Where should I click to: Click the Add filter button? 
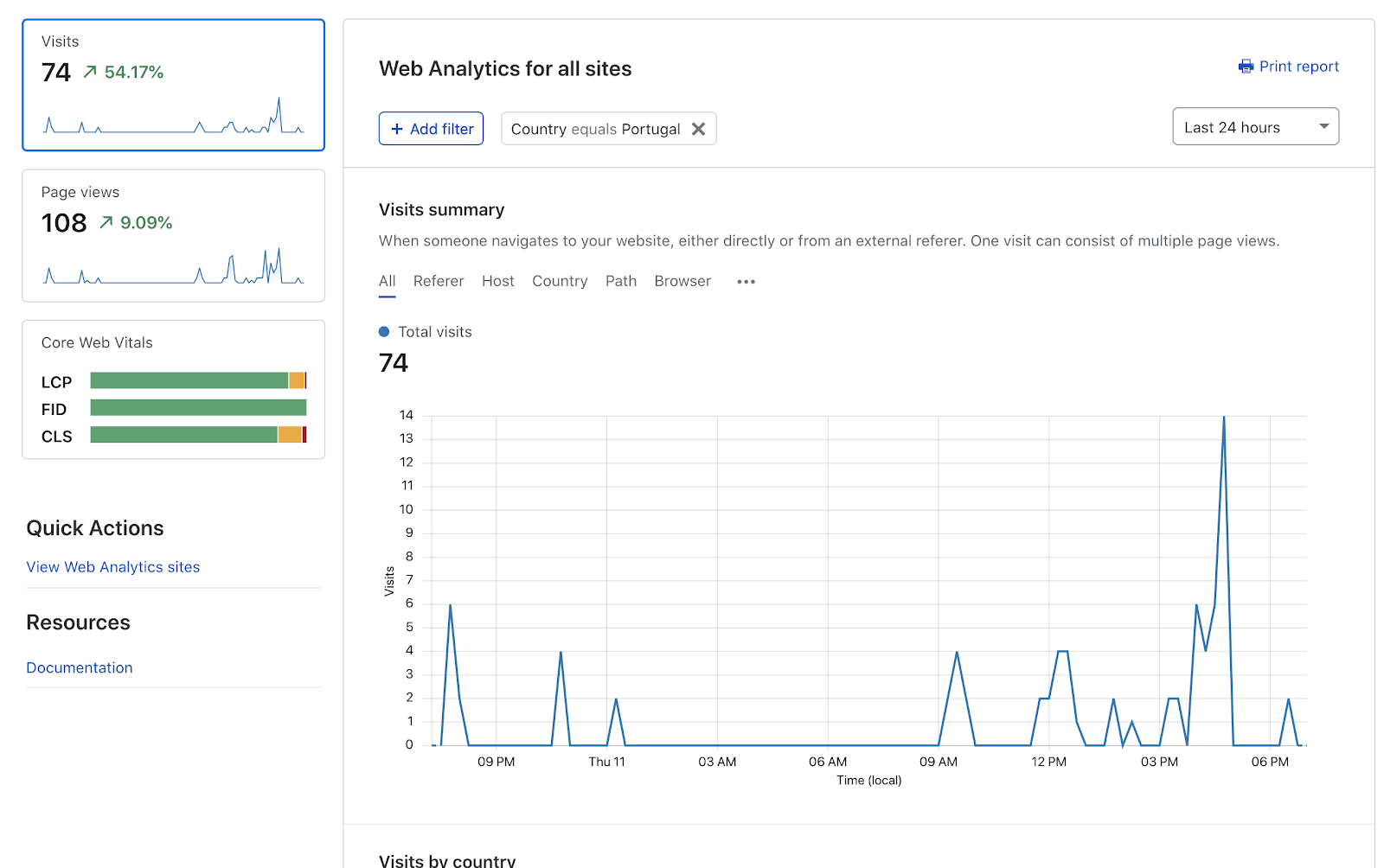[431, 128]
